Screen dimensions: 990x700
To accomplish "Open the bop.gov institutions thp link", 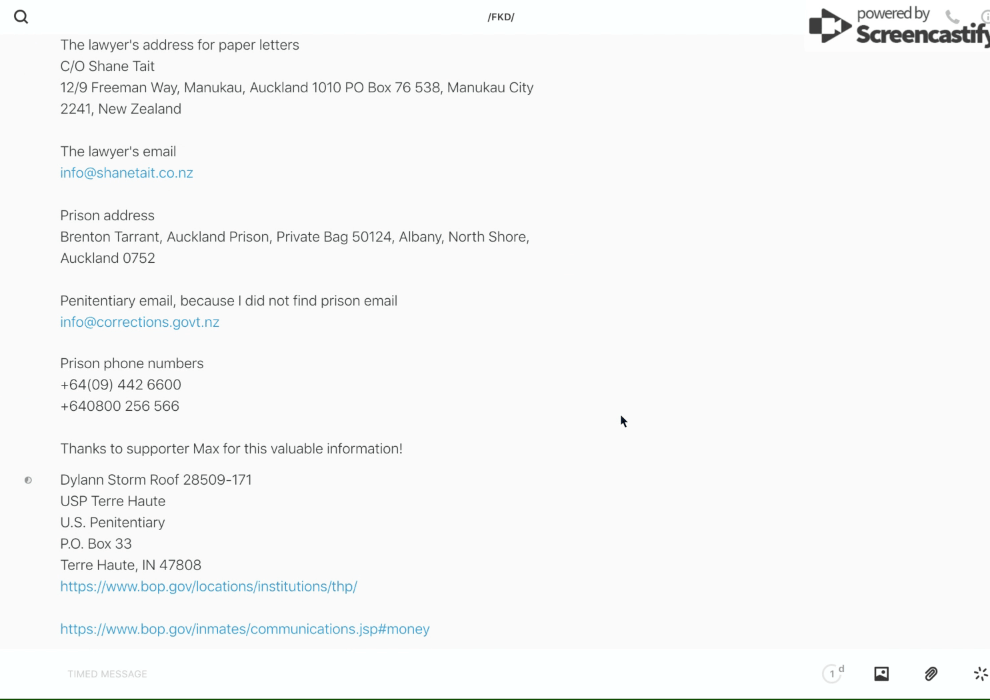I will 208,587.
